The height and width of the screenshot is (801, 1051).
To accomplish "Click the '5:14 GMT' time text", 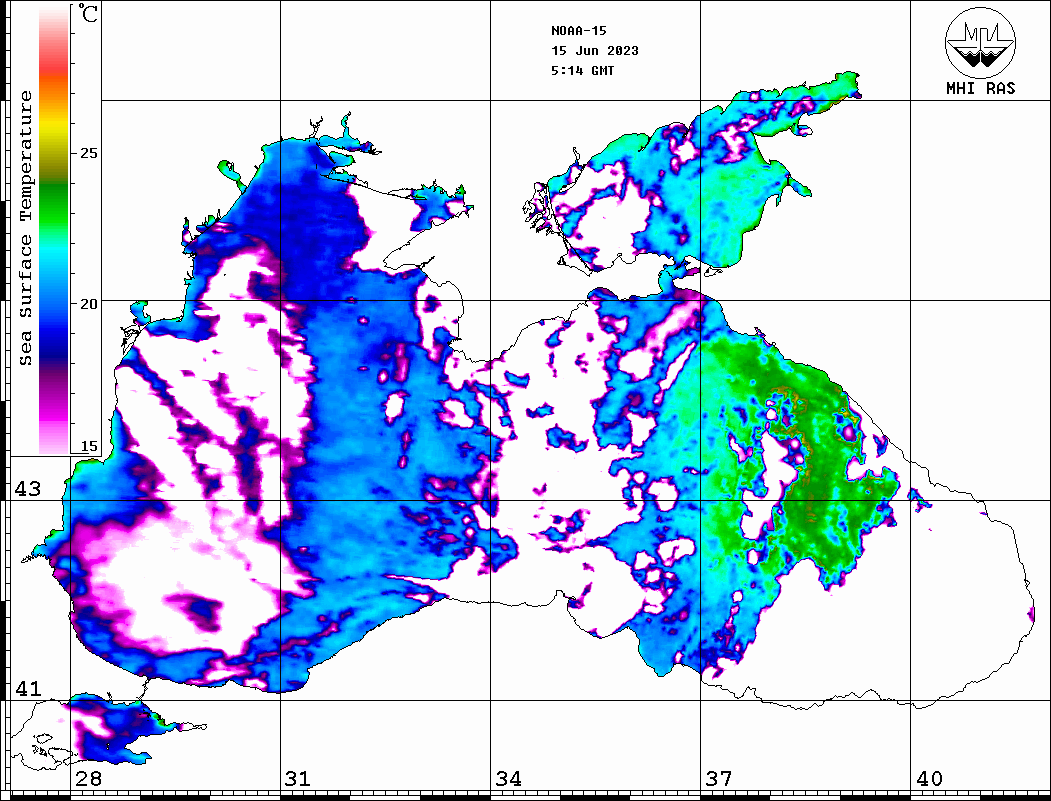I will pos(582,71).
